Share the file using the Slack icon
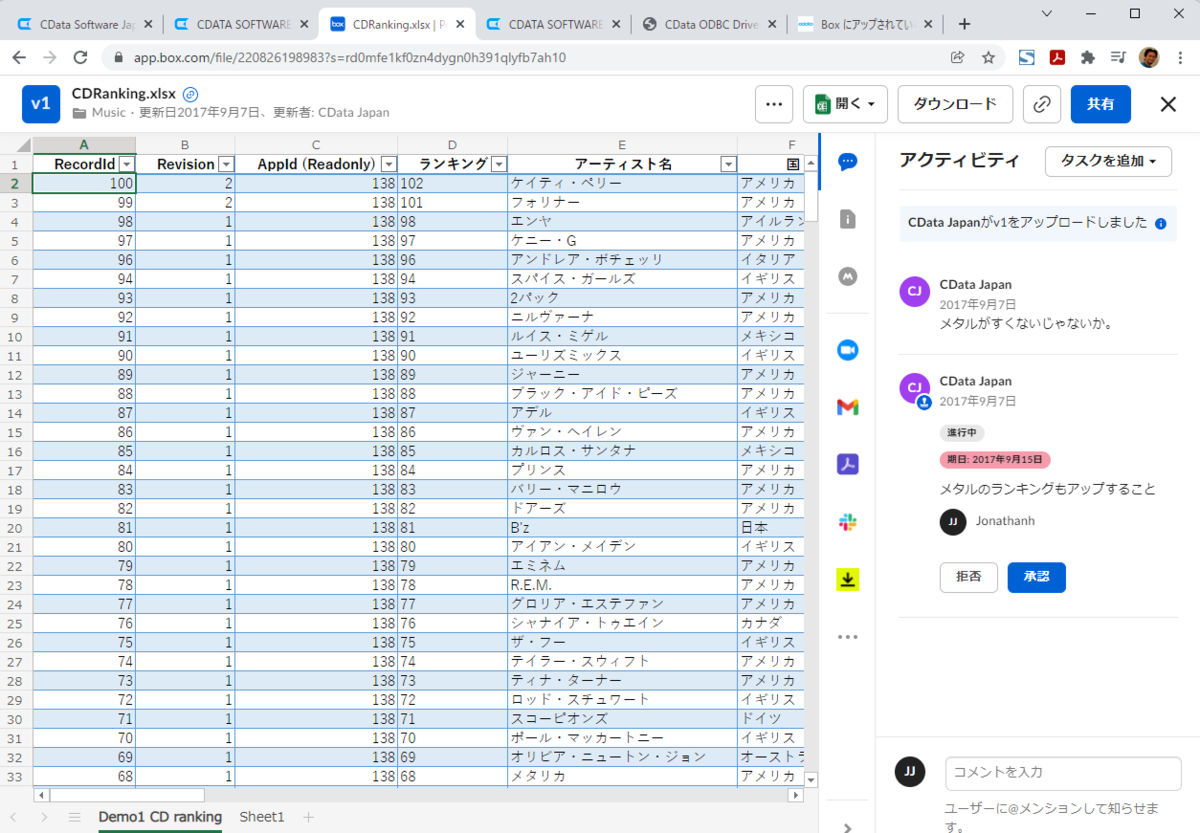This screenshot has width=1200, height=833. click(x=847, y=521)
